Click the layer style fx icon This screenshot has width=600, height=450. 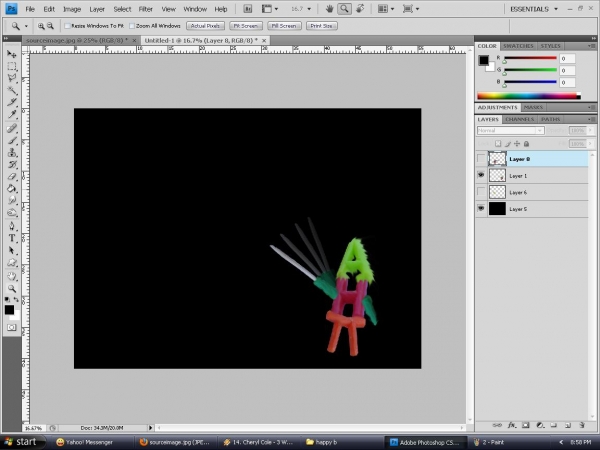[512, 425]
